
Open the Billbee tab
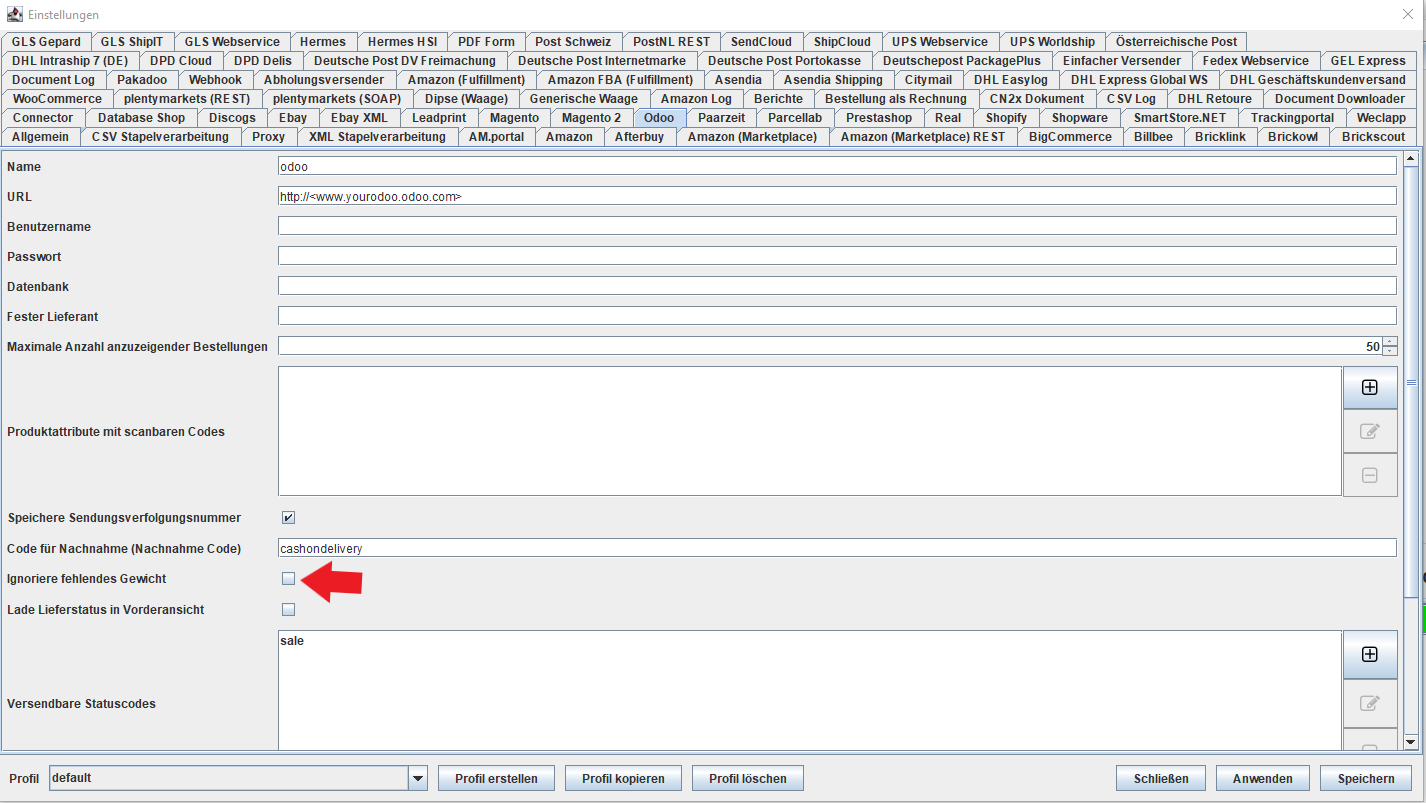1153,137
